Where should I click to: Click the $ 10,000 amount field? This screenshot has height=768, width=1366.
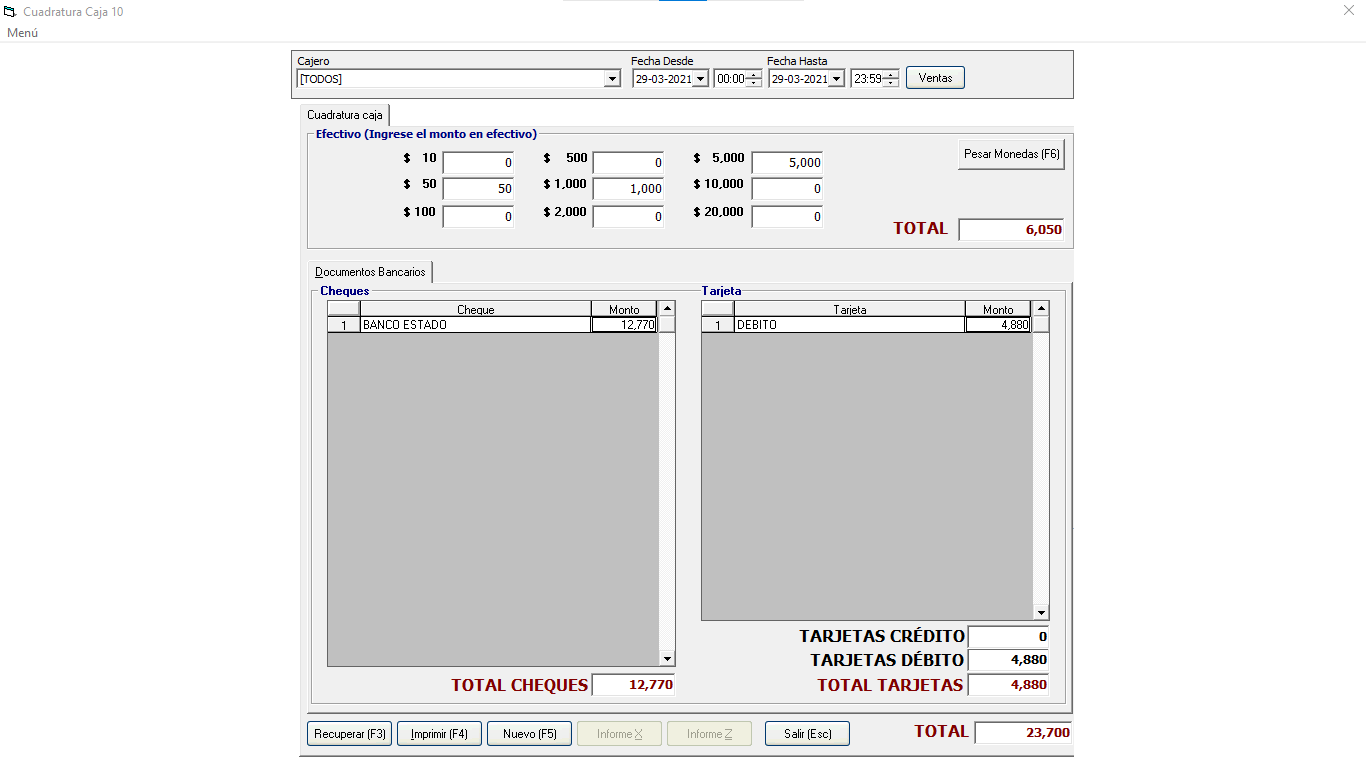[x=787, y=189]
